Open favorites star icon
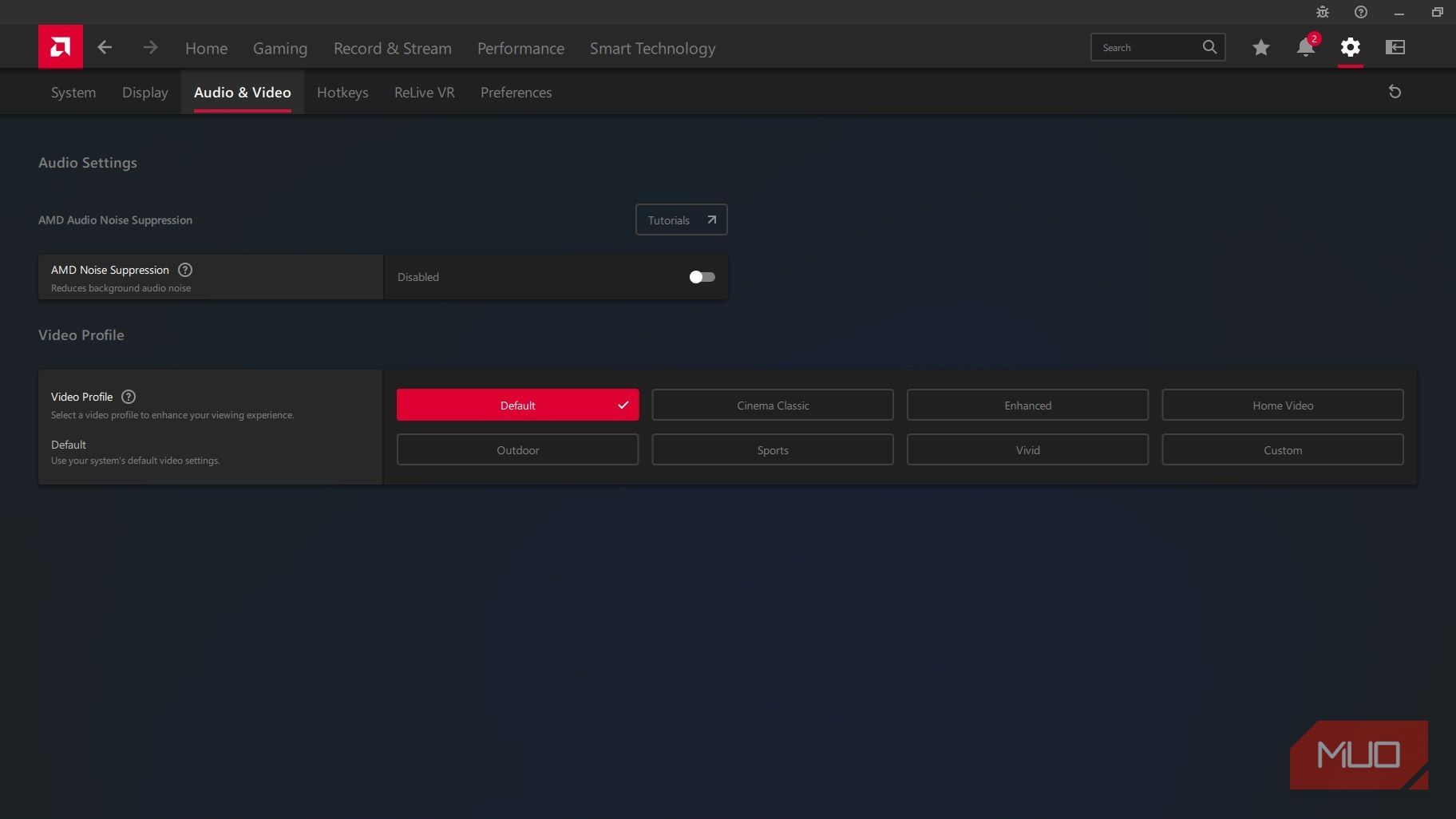This screenshot has height=819, width=1456. pos(1260,47)
